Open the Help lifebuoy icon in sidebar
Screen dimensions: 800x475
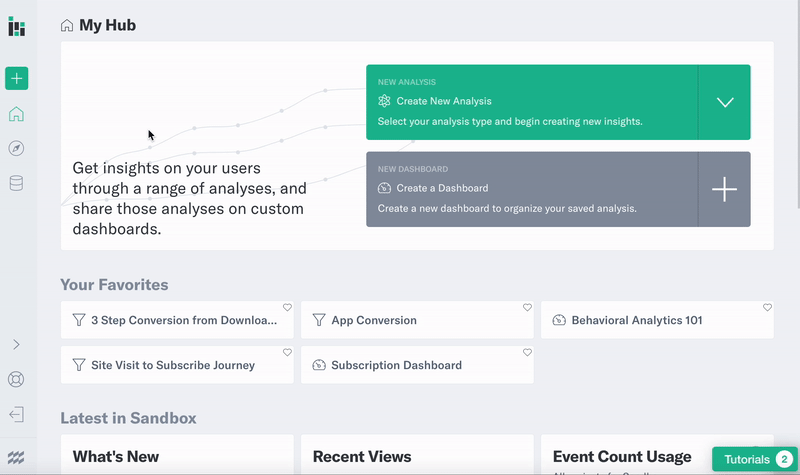point(16,380)
